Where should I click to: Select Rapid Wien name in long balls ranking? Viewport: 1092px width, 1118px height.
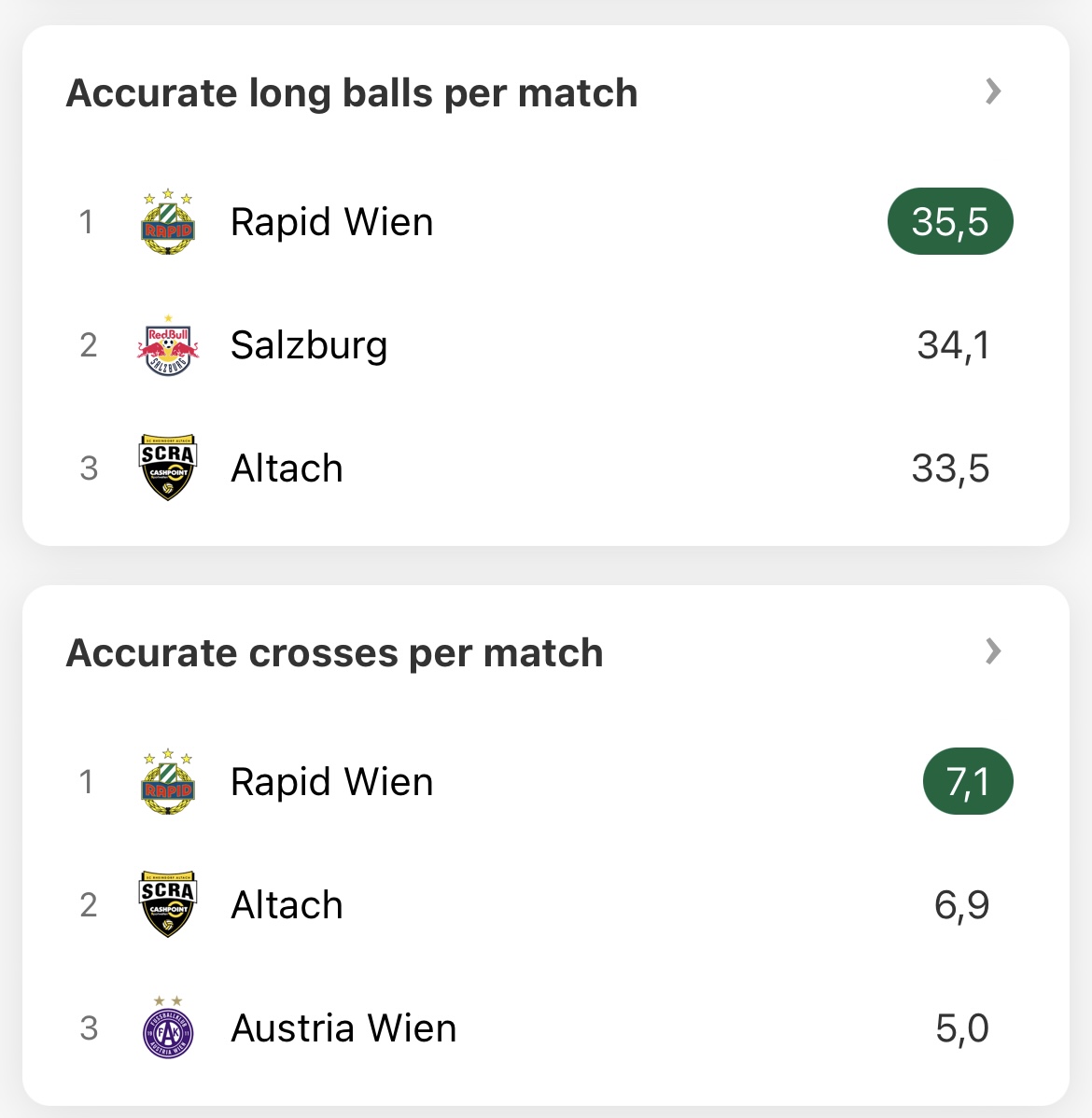[331, 222]
